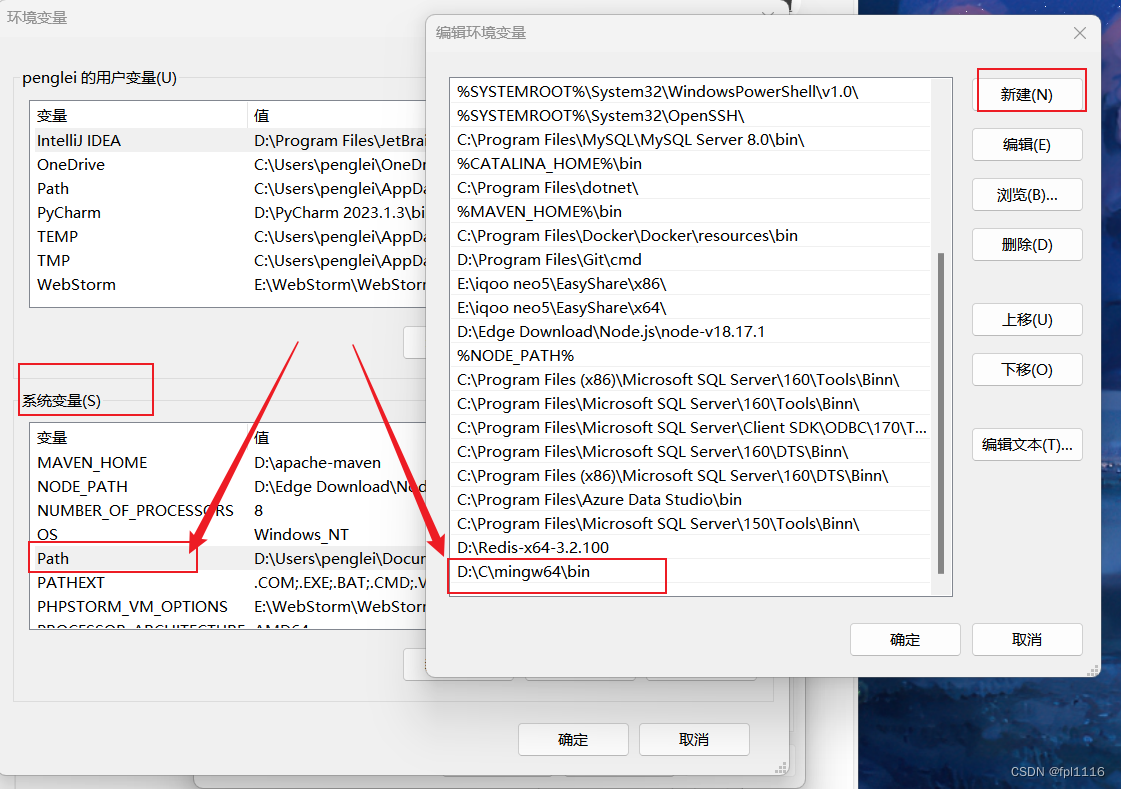
Task: Click the 下移(O) move down button
Action: click(x=1027, y=369)
